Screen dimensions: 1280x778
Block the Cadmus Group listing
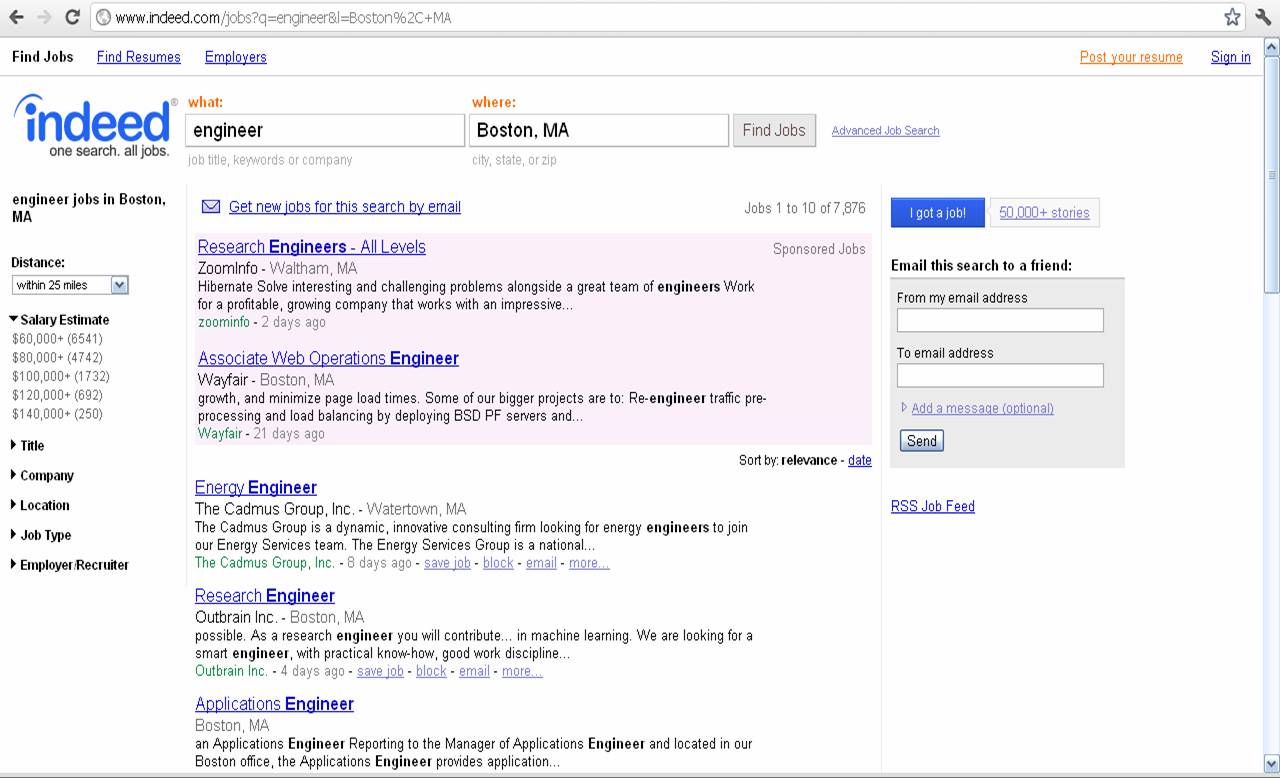tap(498, 563)
